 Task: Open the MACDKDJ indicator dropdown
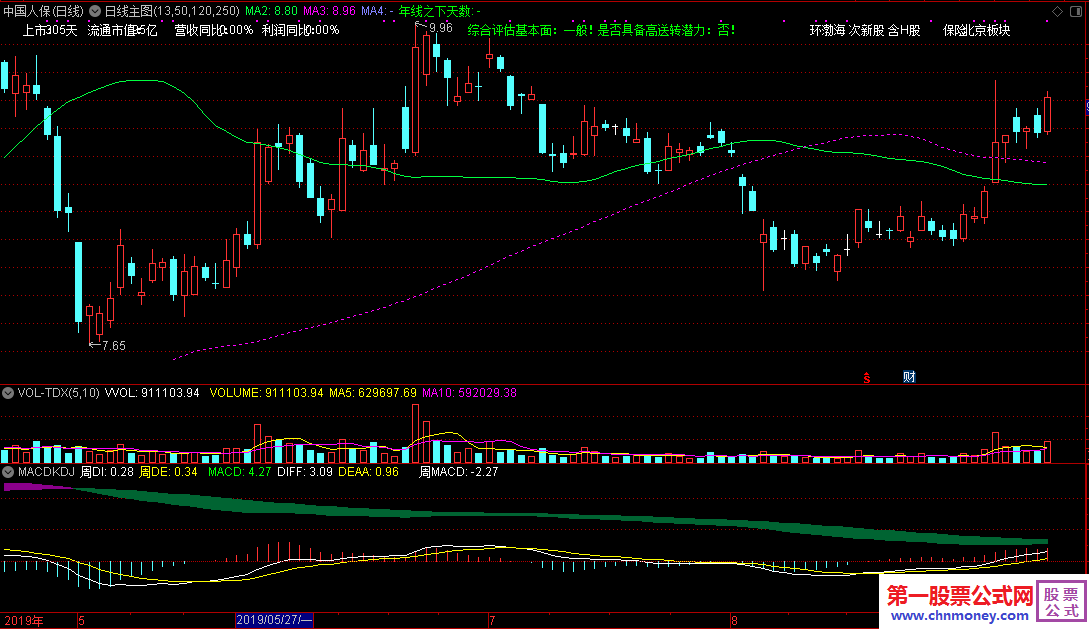[x=8, y=472]
